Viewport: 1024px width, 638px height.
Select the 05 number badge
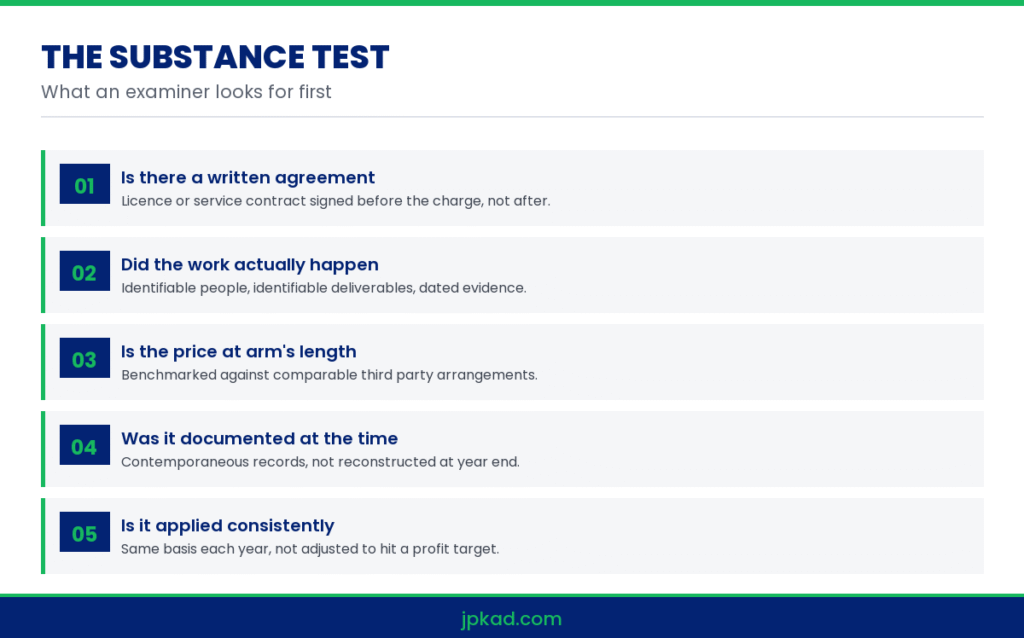pos(85,532)
